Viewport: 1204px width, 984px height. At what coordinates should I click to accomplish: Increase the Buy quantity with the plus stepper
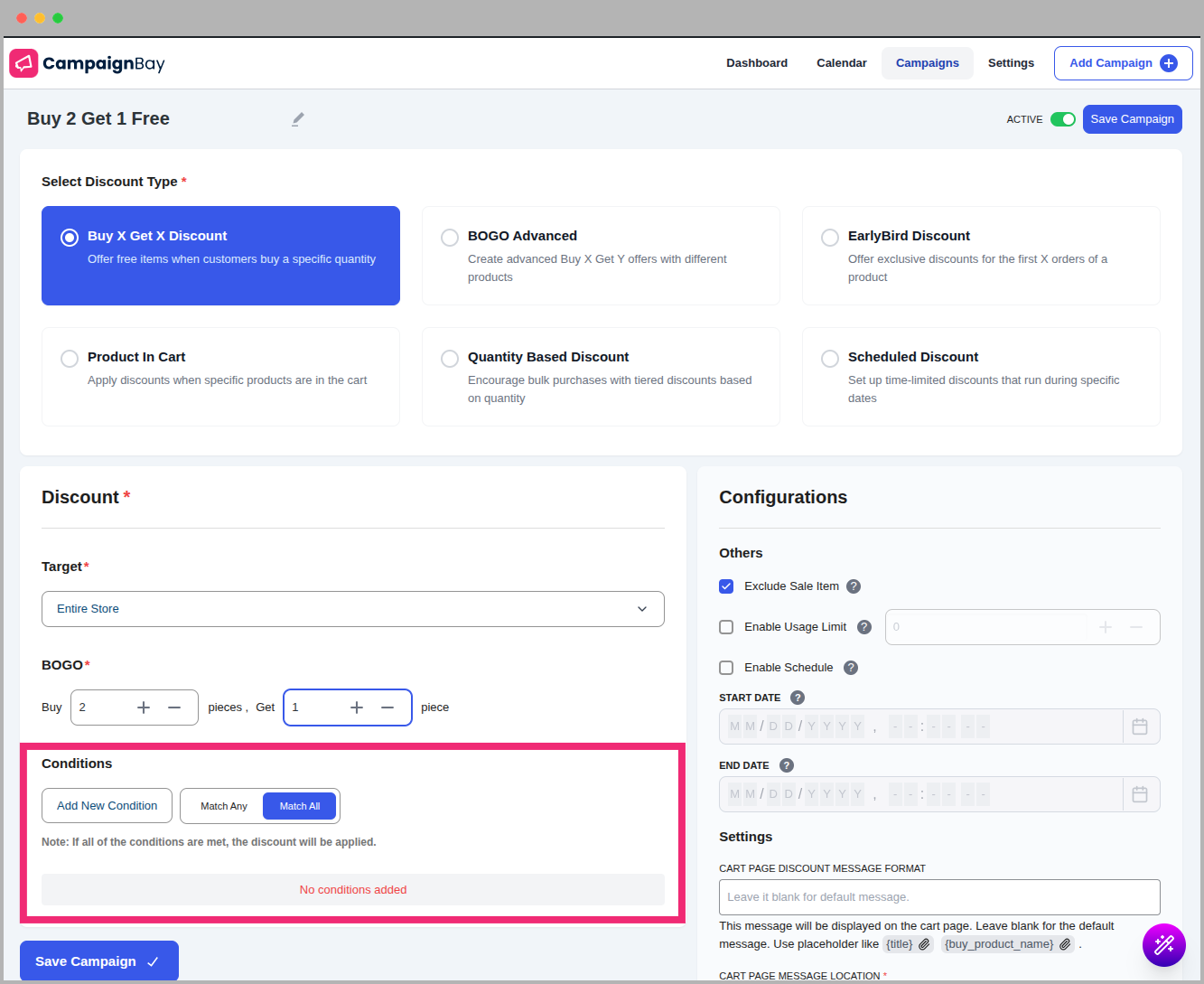coord(143,708)
